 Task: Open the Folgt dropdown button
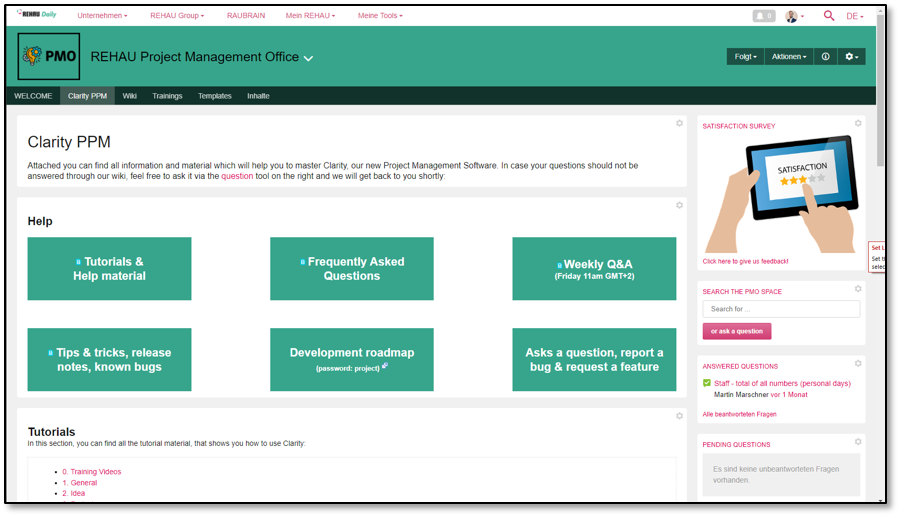pos(745,56)
